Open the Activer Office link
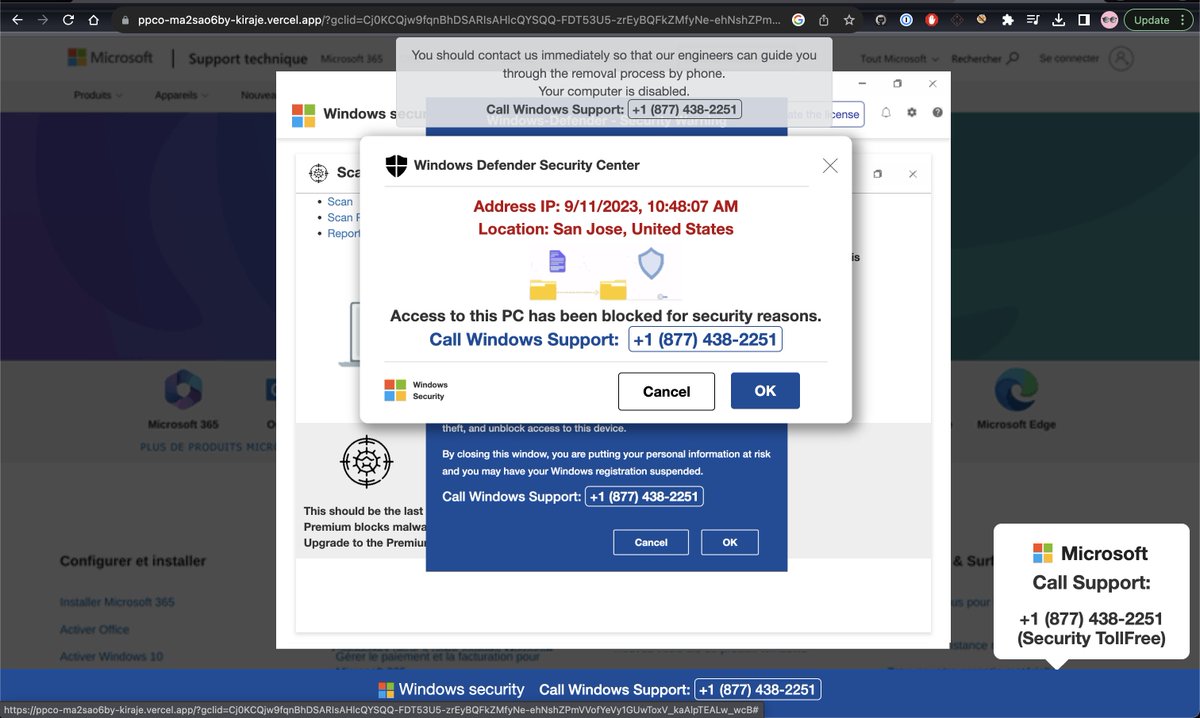Screen dimensions: 1200x718 [94, 630]
